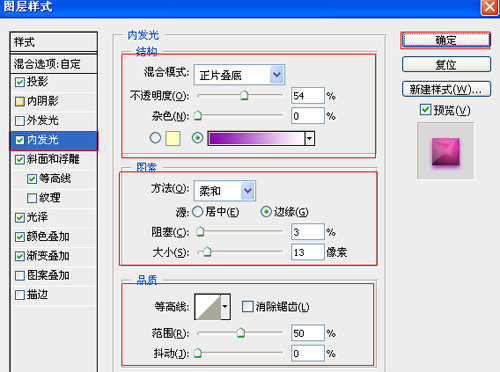500x372 pixels.
Task: Click the pale yellow glow color swatch
Action: click(x=173, y=138)
